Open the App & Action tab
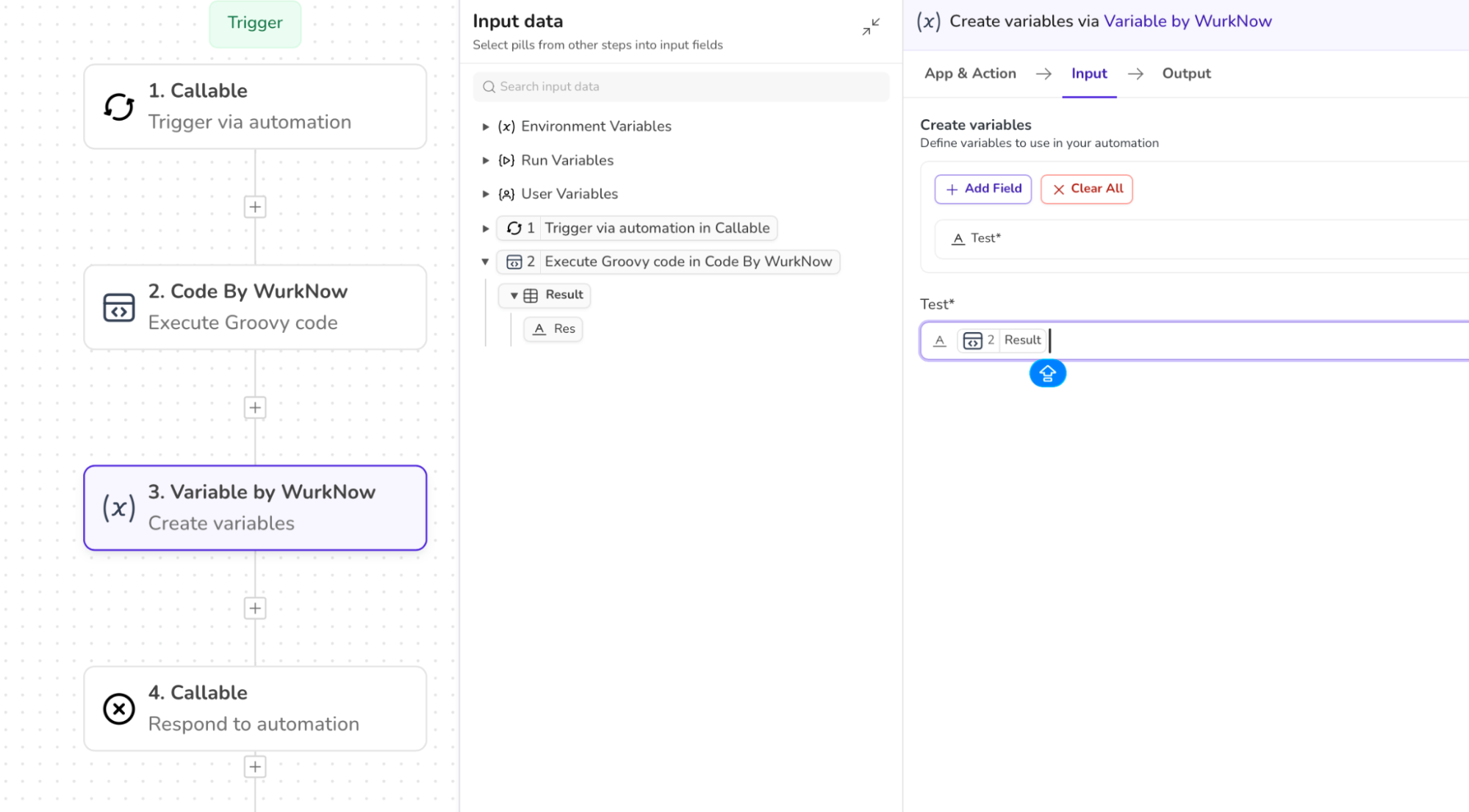The image size is (1469, 812). pos(970,73)
